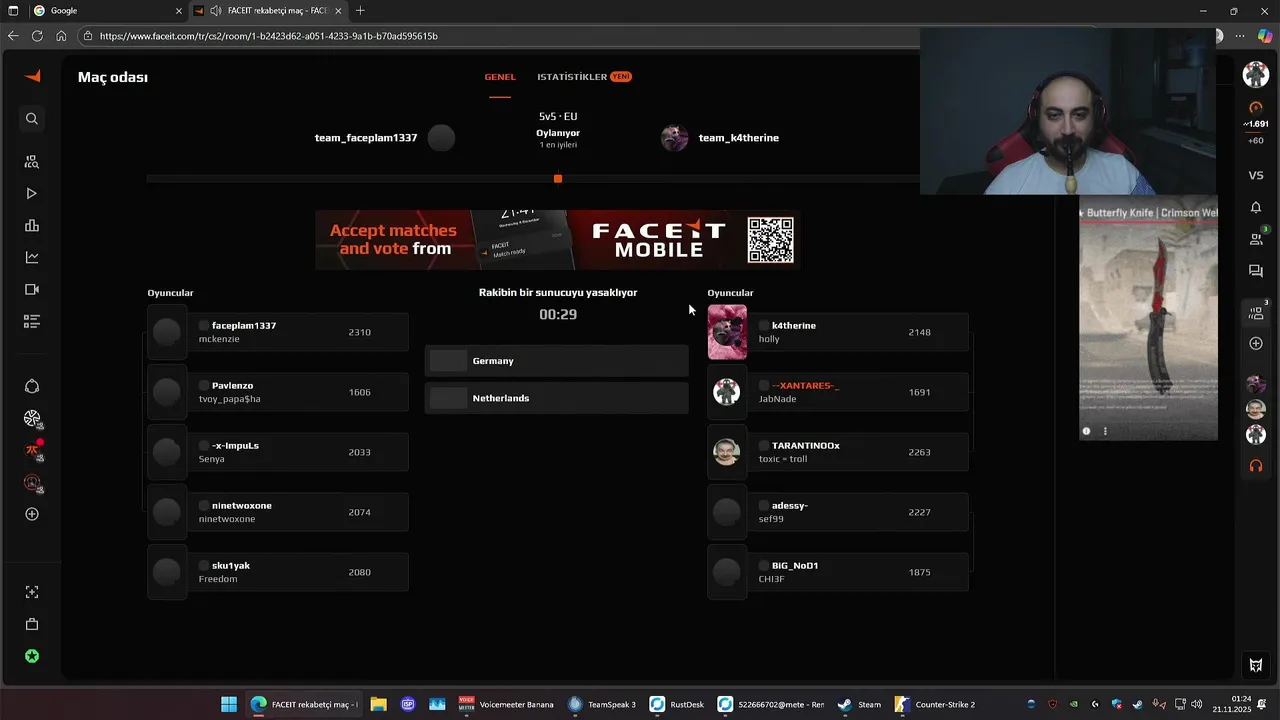Viewport: 1280px width, 720px height.
Task: Open the find players icon in sidebar
Action: 32,162
